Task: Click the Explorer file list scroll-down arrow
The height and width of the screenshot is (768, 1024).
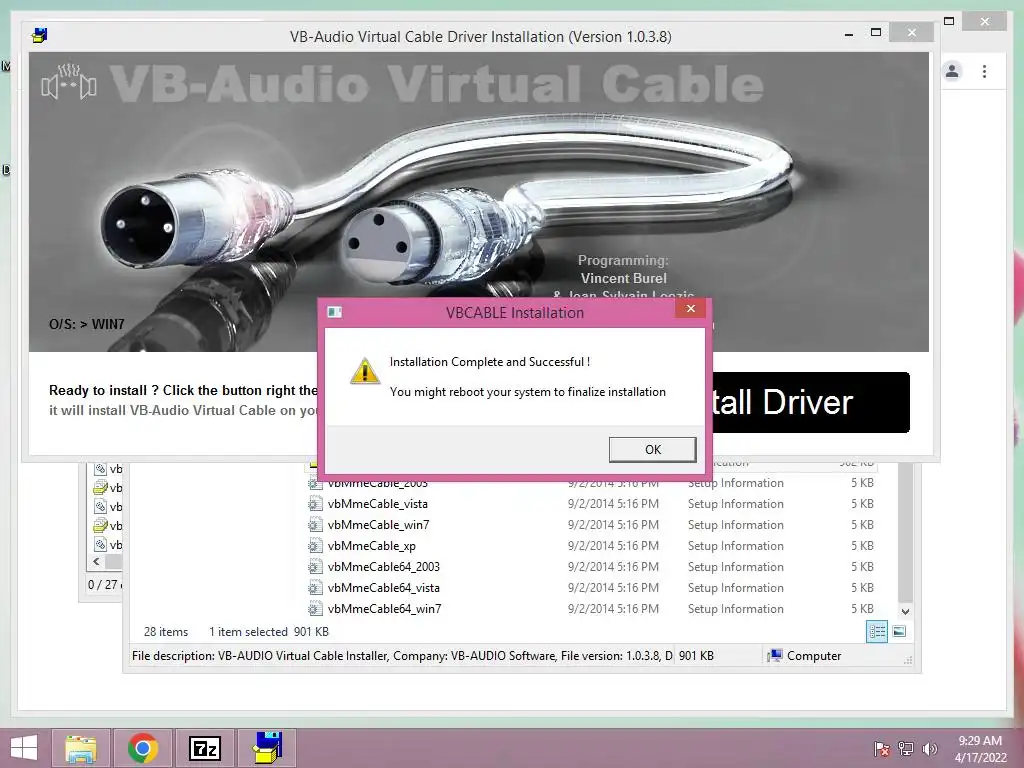Action: point(905,612)
